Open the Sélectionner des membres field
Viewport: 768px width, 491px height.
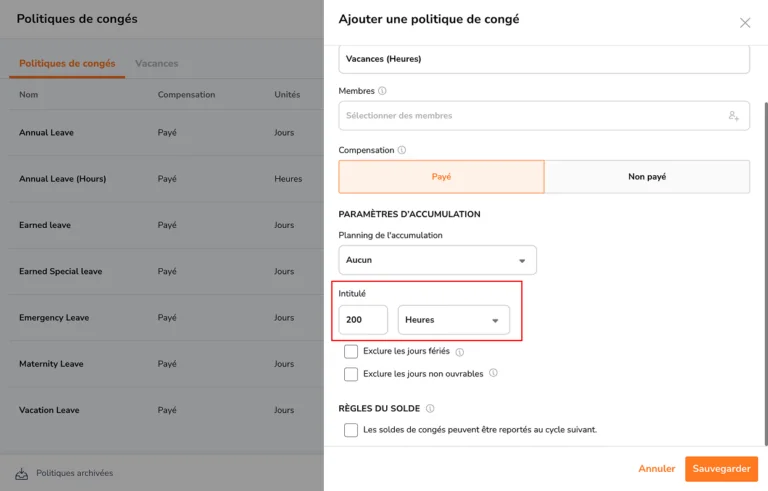coord(530,116)
